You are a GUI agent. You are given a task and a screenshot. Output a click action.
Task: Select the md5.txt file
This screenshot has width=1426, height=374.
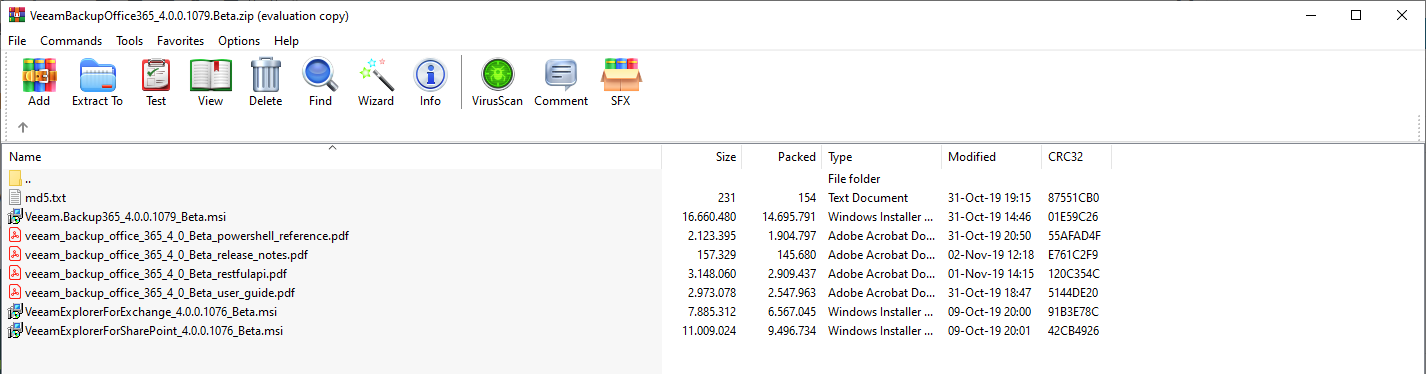[x=45, y=198]
